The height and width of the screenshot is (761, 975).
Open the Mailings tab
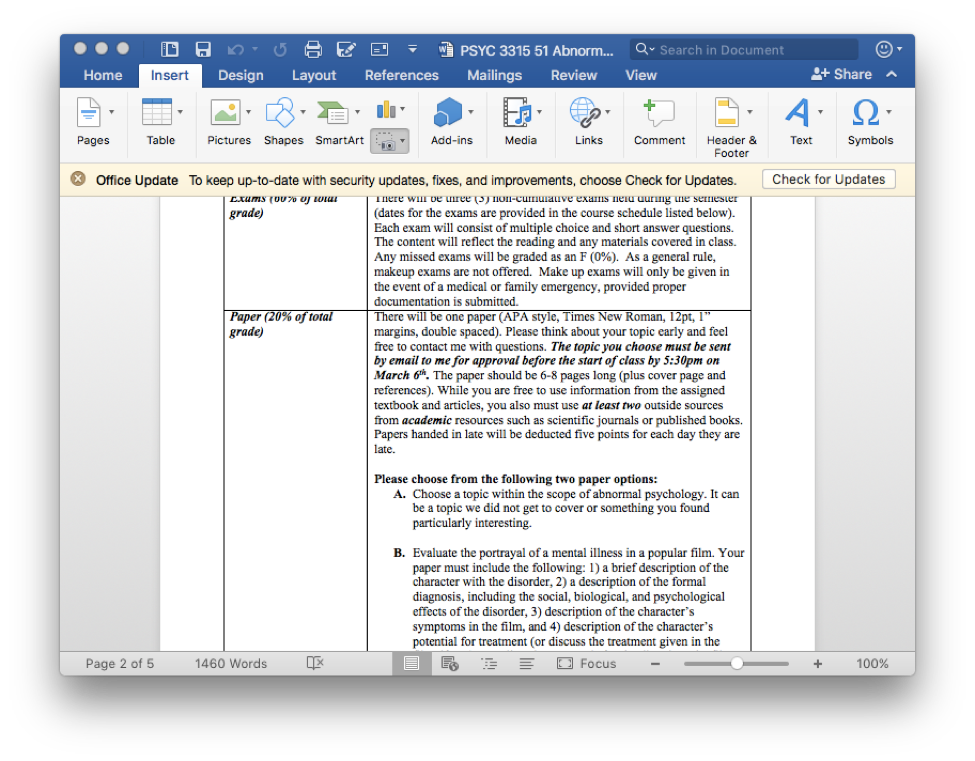[x=495, y=75]
